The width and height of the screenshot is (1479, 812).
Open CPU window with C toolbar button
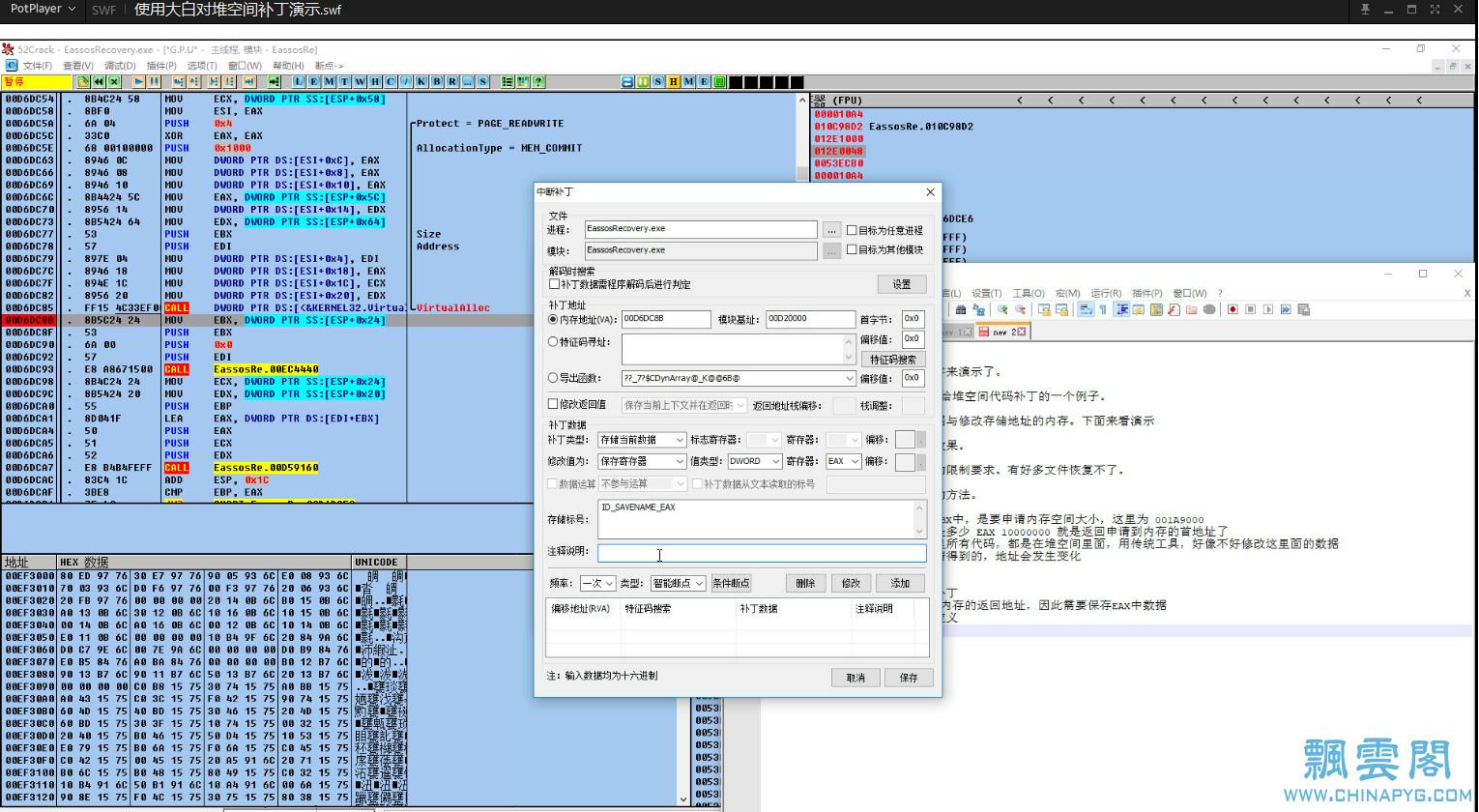point(391,81)
